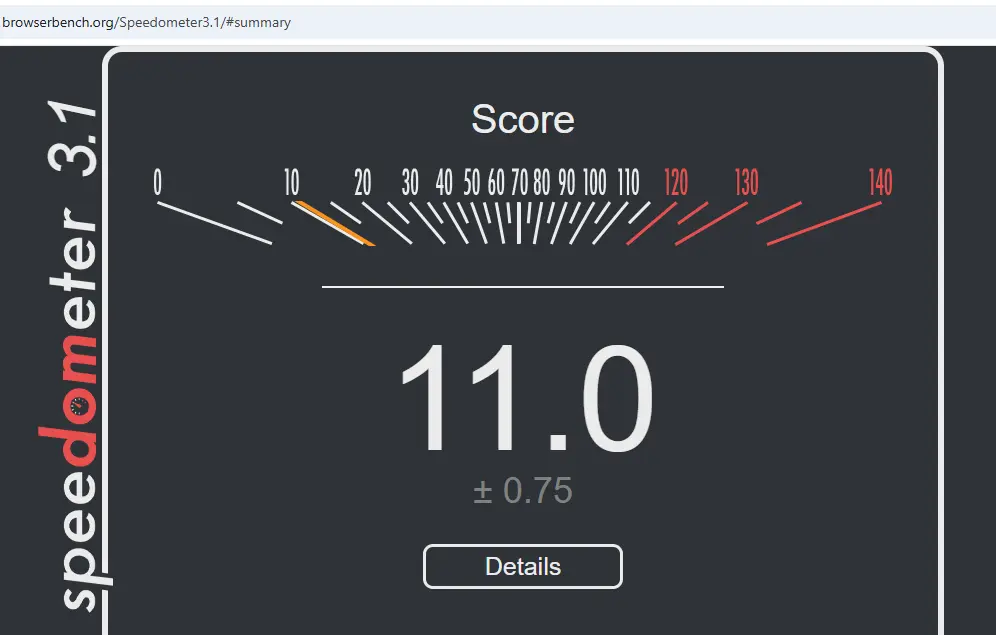Click the gauge label 30

[410, 183]
